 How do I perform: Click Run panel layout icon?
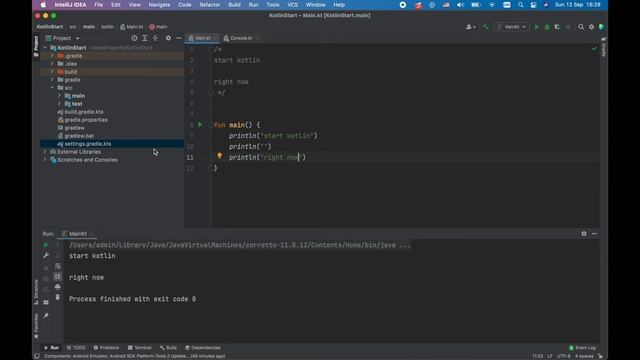coord(46,302)
